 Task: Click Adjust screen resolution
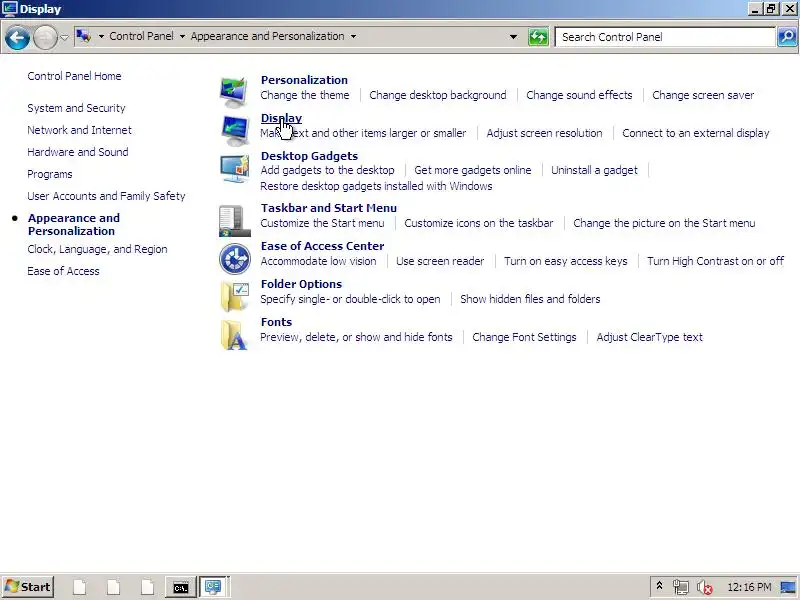coord(544,133)
